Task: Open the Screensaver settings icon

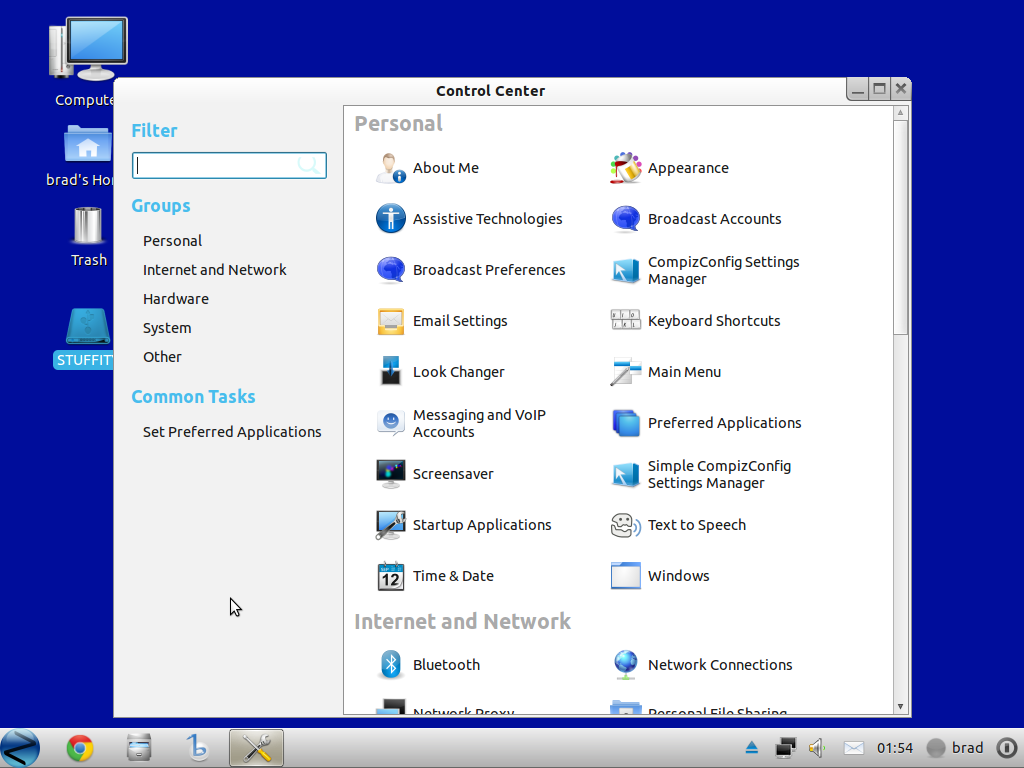Action: [391, 473]
